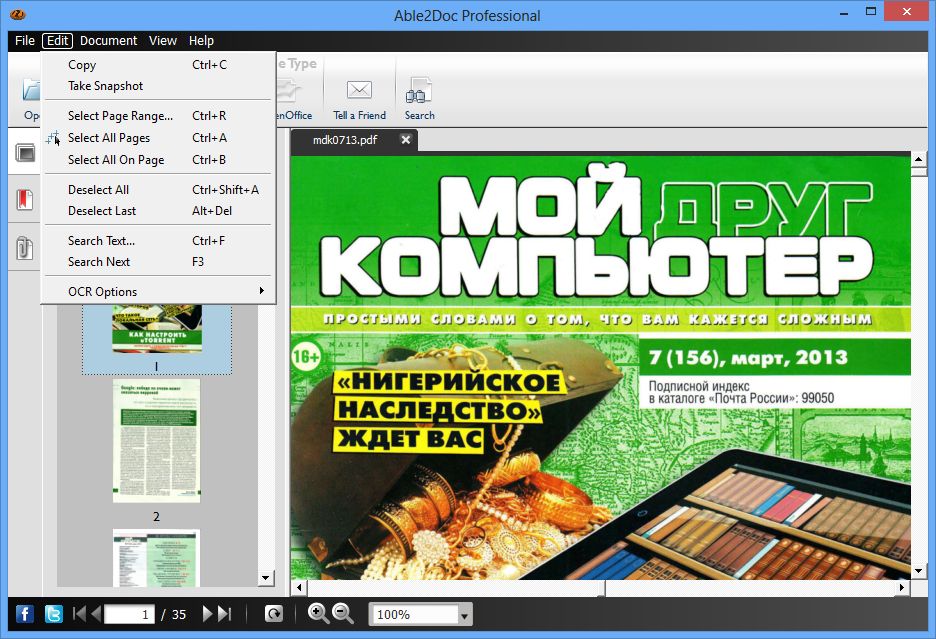The height and width of the screenshot is (639, 936).
Task: Jump to last page button
Action: tap(224, 613)
